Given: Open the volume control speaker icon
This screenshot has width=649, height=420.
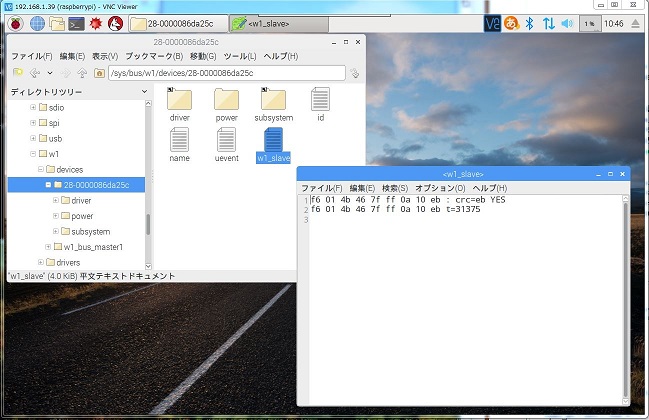Looking at the screenshot, I should click(568, 23).
